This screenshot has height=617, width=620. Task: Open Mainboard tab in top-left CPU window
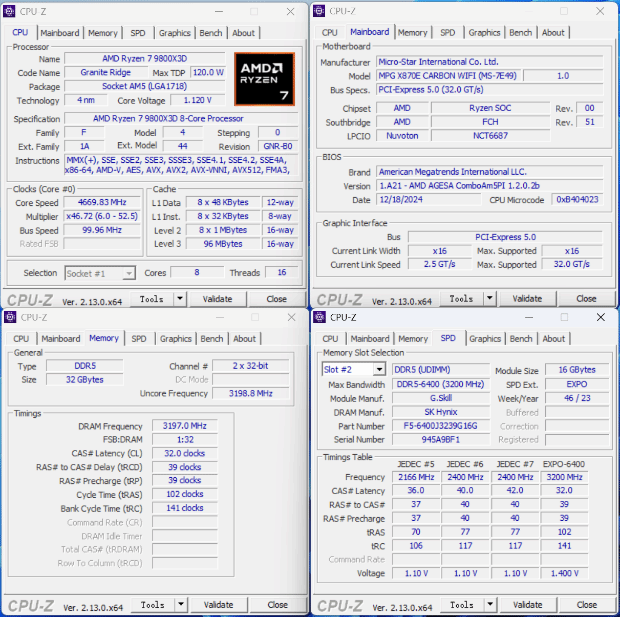pos(60,33)
